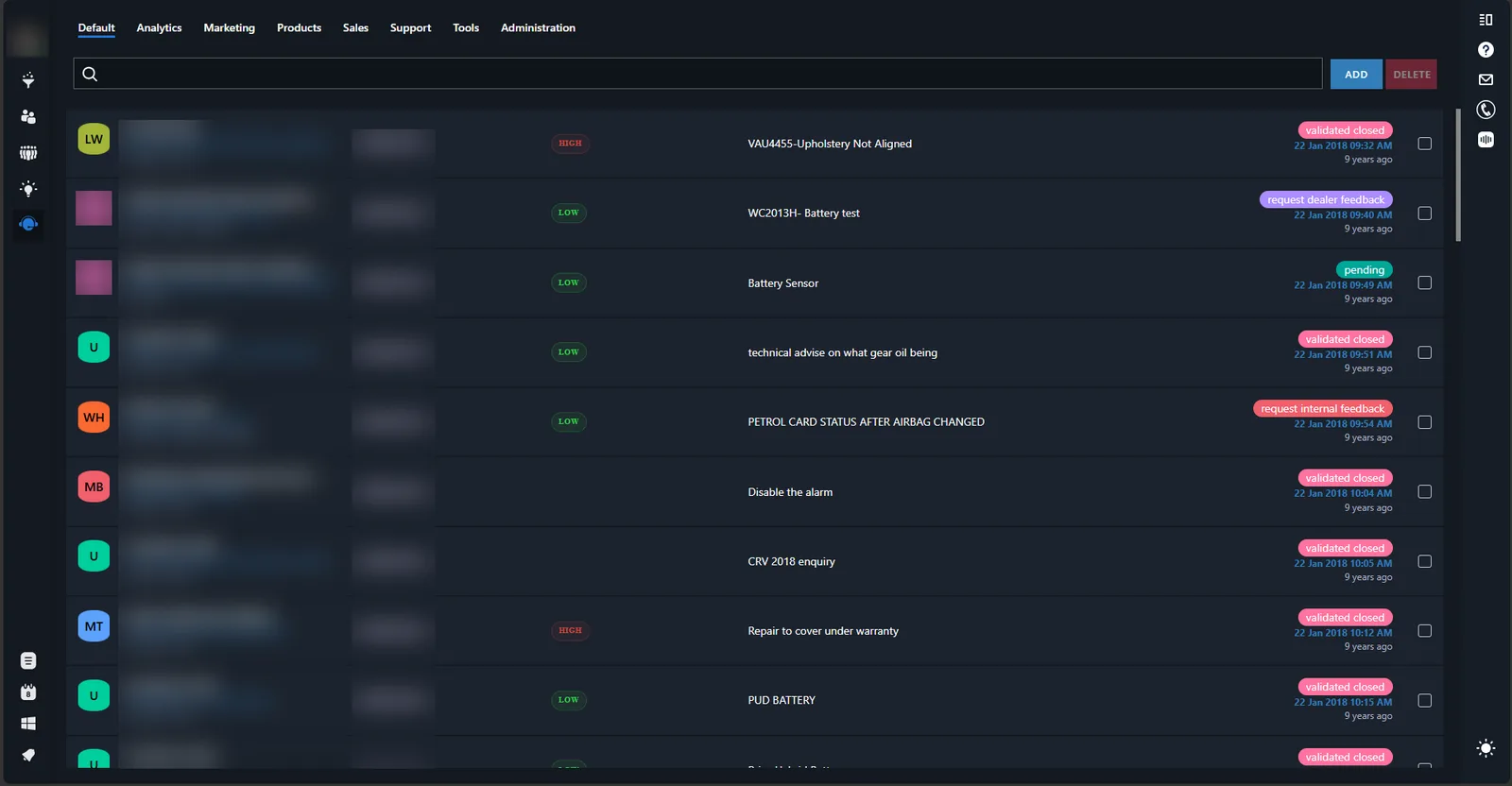1512x786 pixels.
Task: Open the contacts people icon in sidebar
Action: 28,116
